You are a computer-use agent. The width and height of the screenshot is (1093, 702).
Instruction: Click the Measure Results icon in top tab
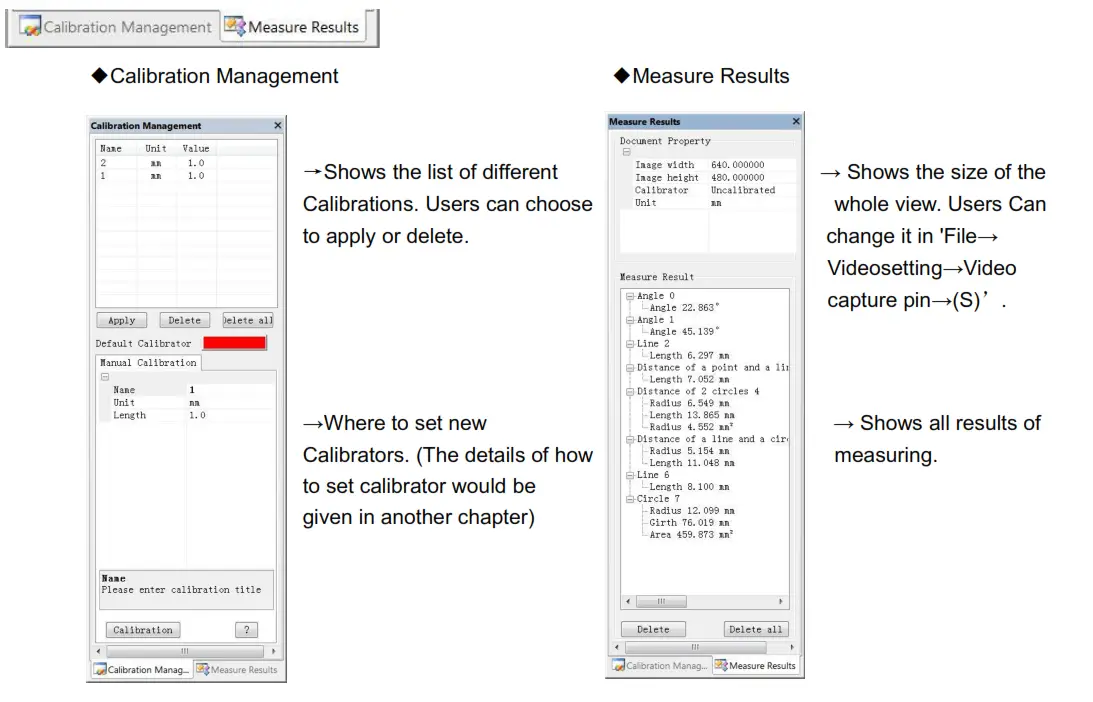tap(235, 26)
